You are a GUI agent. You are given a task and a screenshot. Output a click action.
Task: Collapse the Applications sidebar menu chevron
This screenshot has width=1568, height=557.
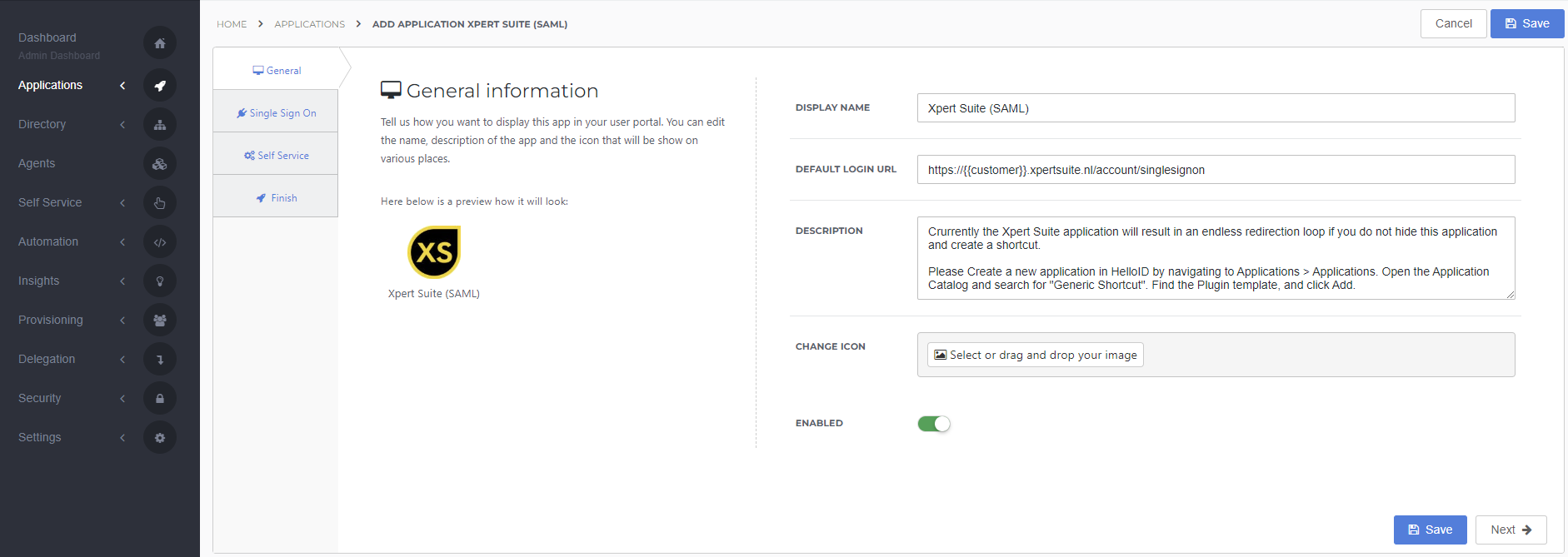[122, 85]
